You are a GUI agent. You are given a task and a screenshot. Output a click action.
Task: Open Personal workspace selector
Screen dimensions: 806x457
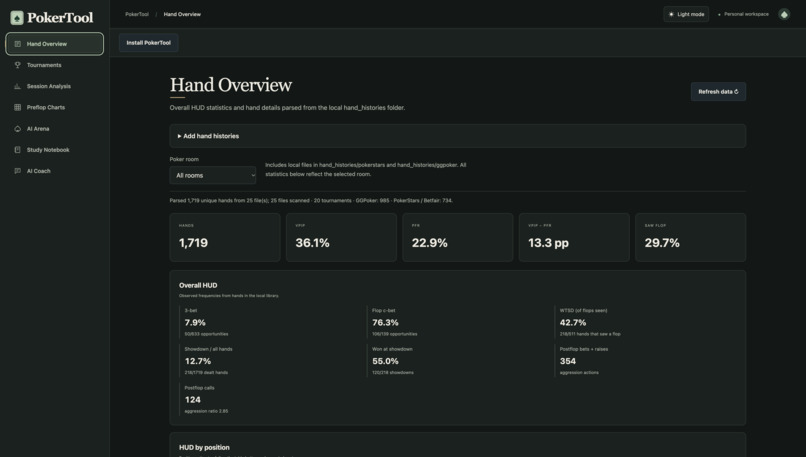coord(743,14)
